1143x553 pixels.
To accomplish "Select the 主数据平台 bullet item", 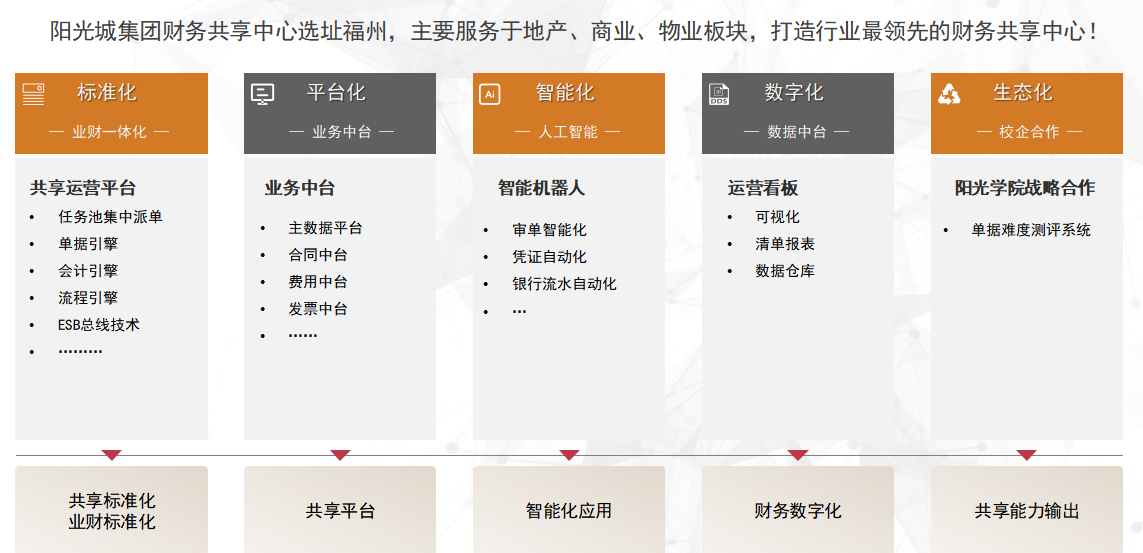I will 325,228.
